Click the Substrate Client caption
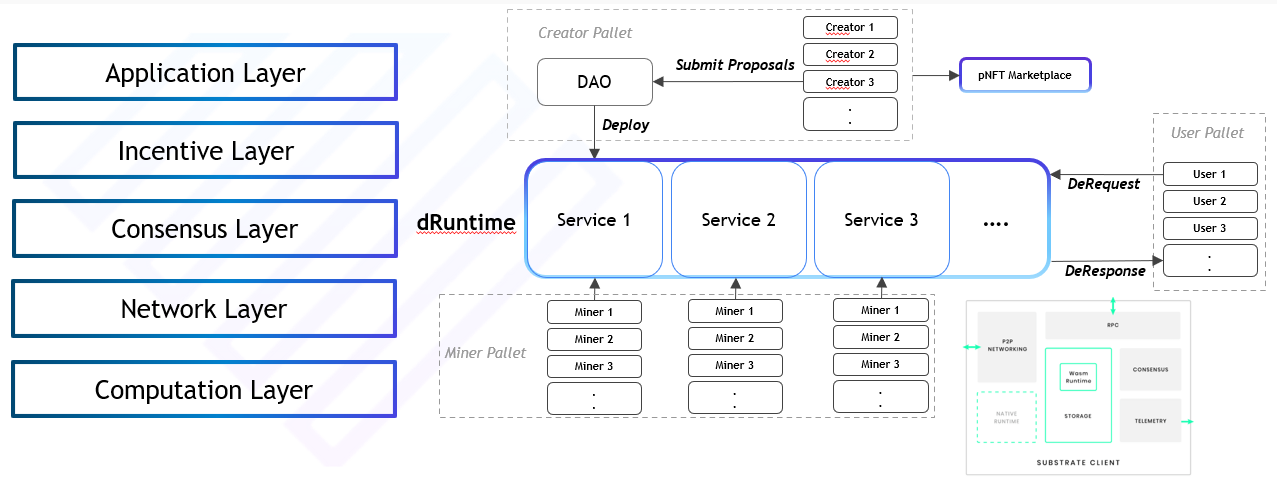The height and width of the screenshot is (480, 1277). [x=1078, y=463]
